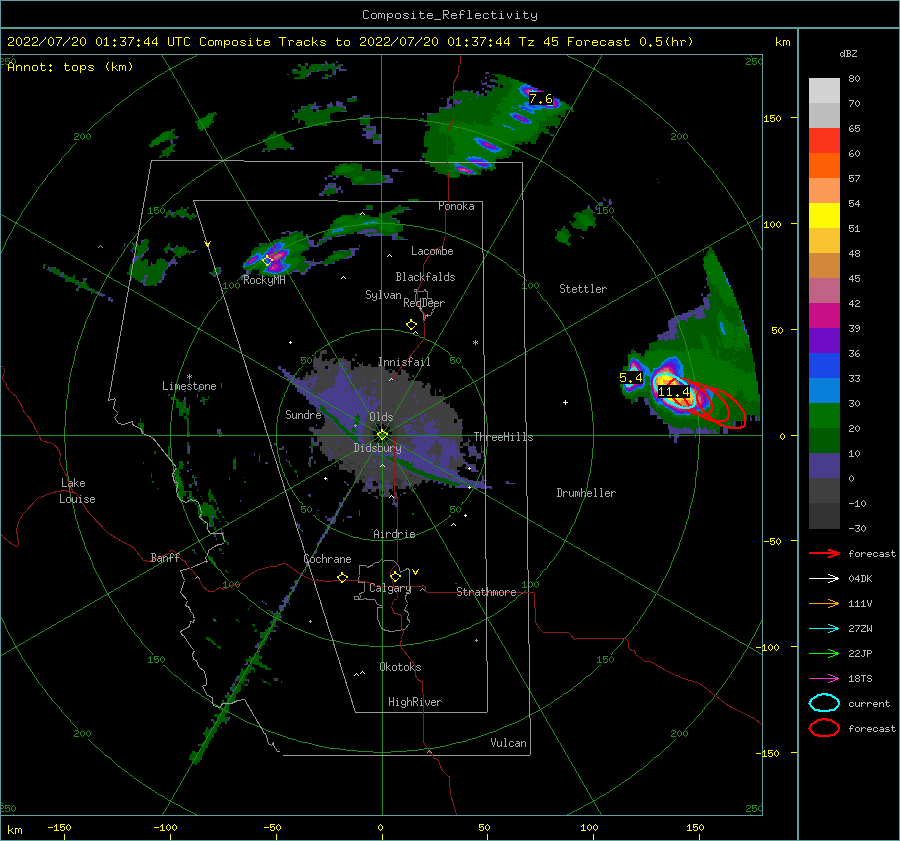The height and width of the screenshot is (841, 900).
Task: Select the blue swatch between 36 and 33 dBZ
Action: (x=824, y=366)
